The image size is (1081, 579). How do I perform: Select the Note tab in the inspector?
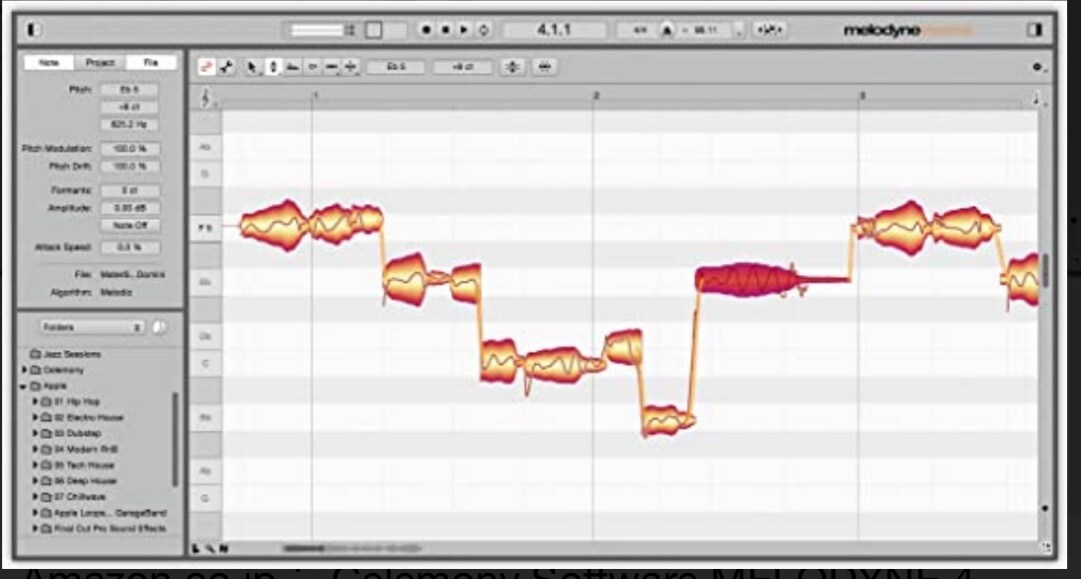click(49, 63)
